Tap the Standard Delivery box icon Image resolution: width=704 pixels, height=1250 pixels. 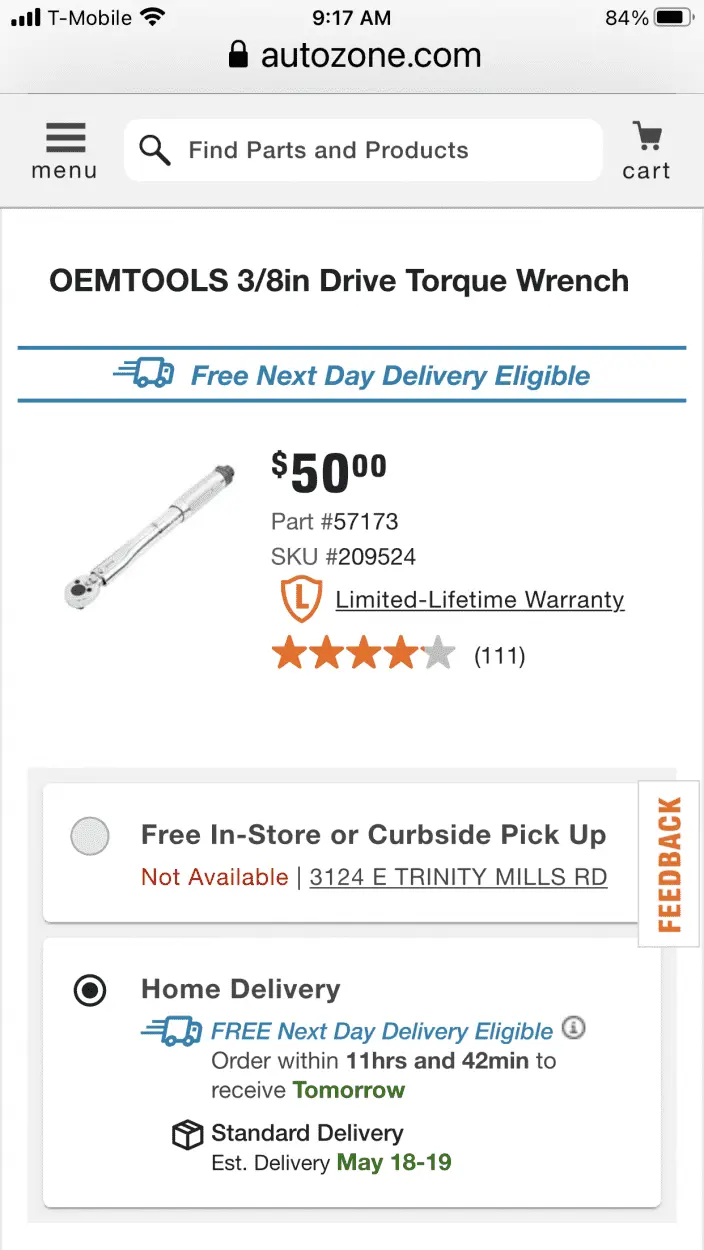pos(188,1135)
